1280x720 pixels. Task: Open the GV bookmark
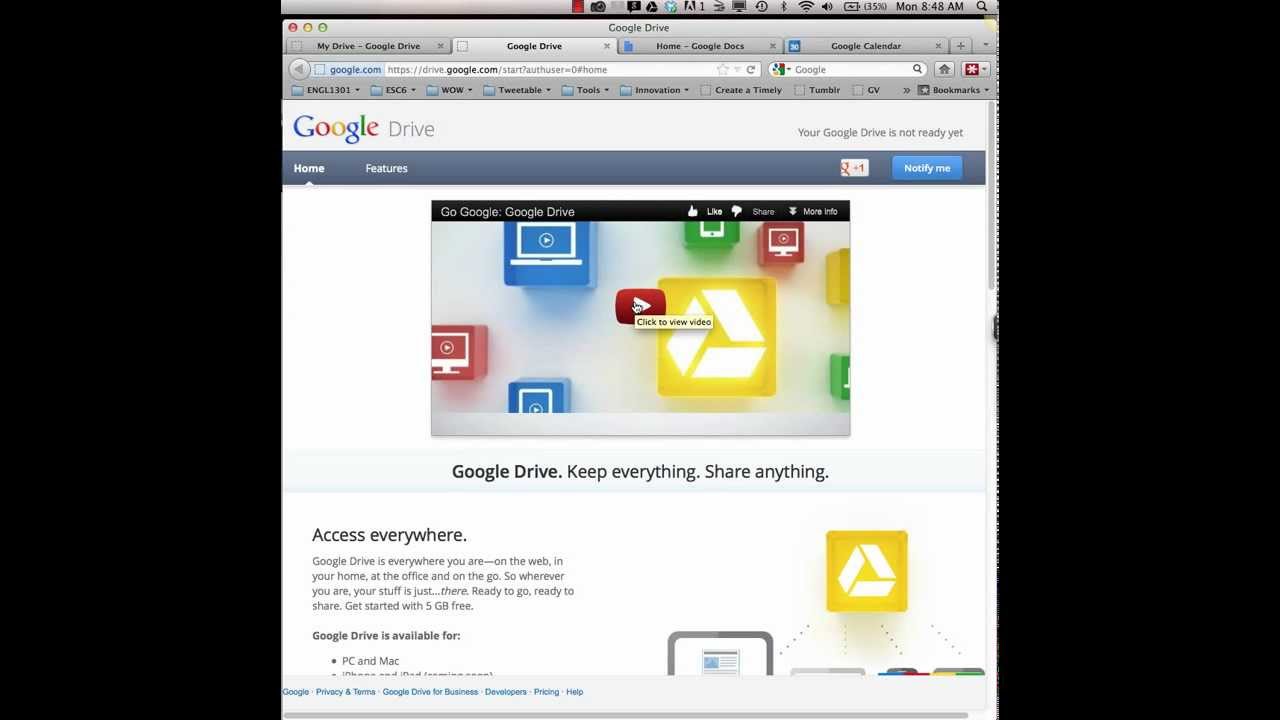tap(867, 90)
